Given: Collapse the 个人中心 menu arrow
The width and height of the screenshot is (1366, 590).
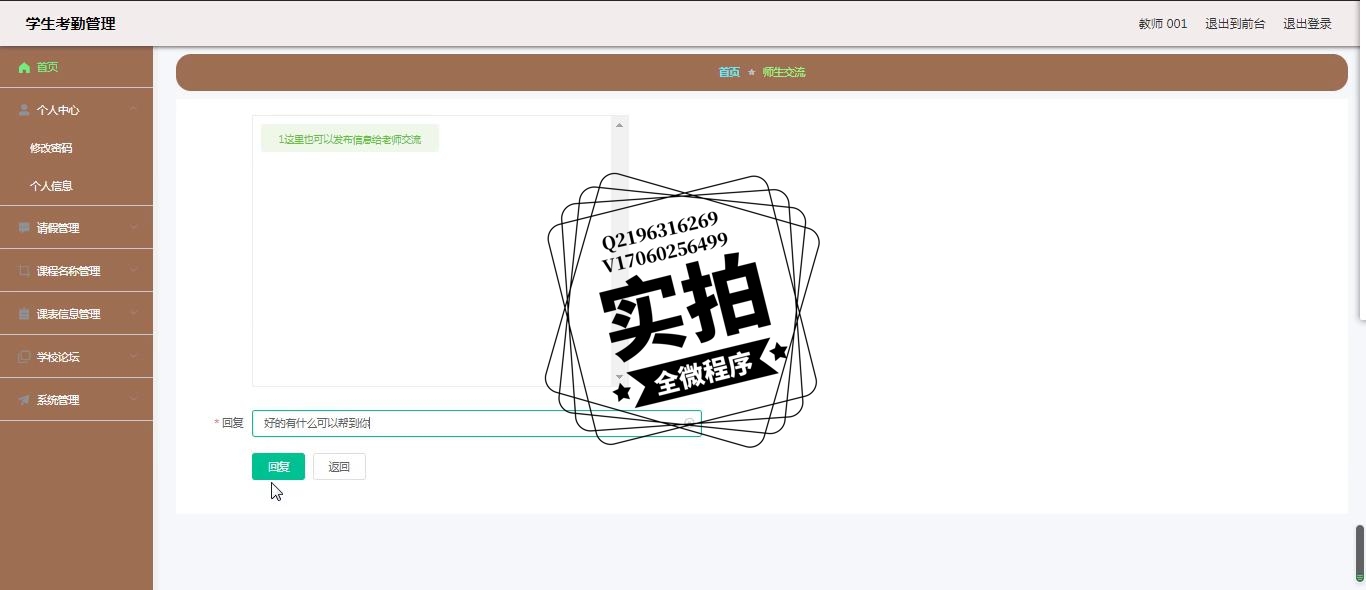Looking at the screenshot, I should point(133,110).
